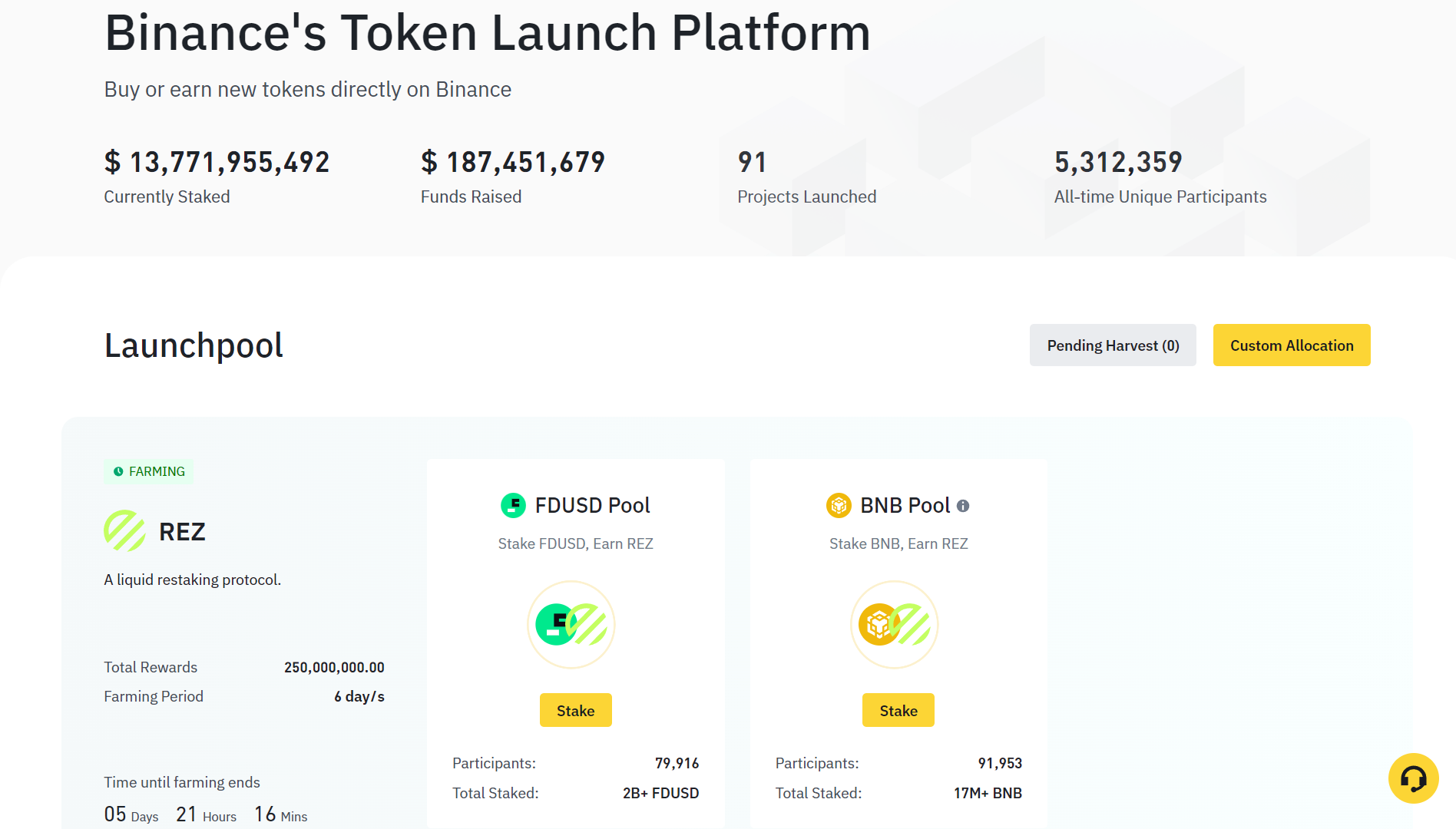Click the Farming Period label
The width and height of the screenshot is (1456, 829).
click(x=154, y=696)
